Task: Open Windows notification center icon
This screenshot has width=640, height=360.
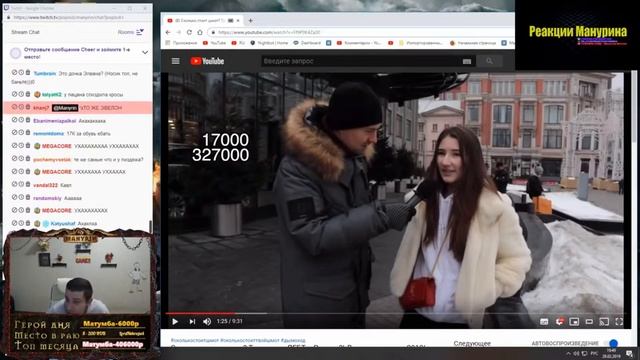Action: [629, 353]
